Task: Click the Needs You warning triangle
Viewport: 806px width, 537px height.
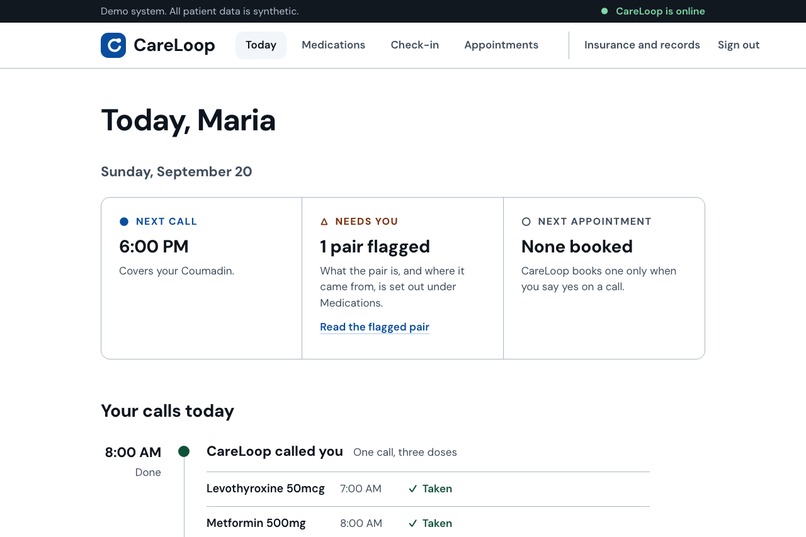Action: pyautogui.click(x=324, y=221)
